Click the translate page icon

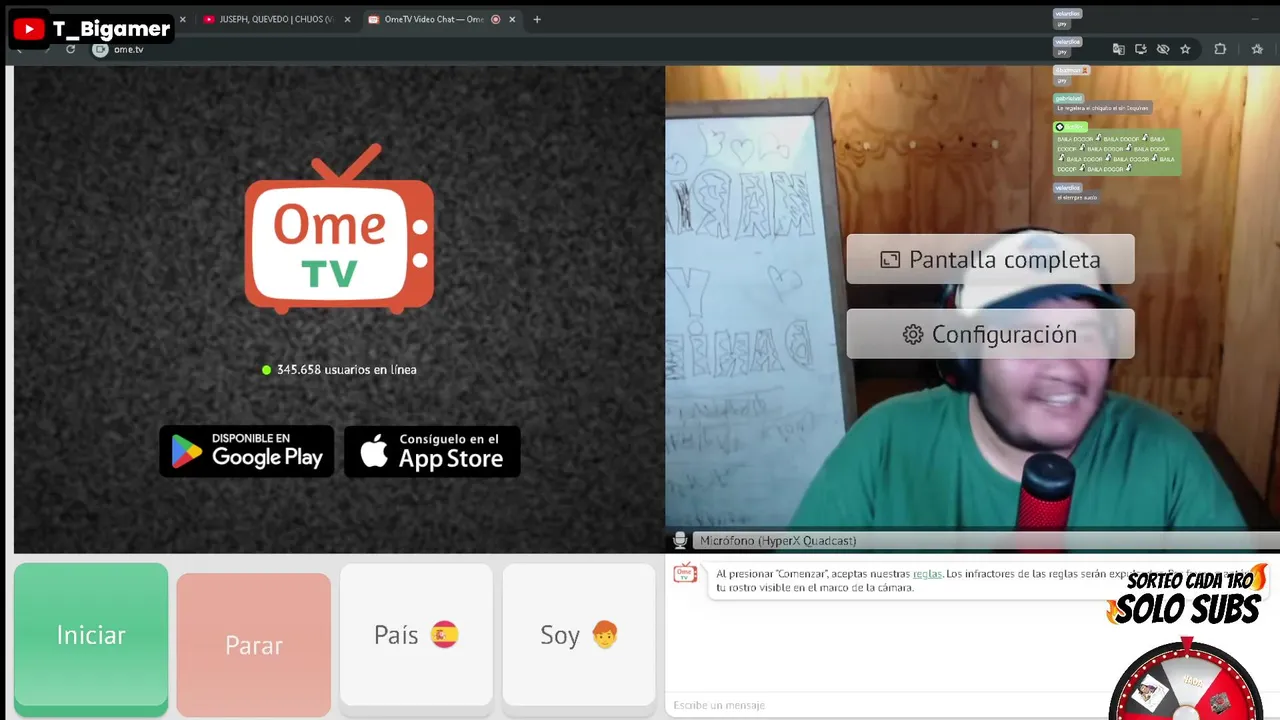1119,49
